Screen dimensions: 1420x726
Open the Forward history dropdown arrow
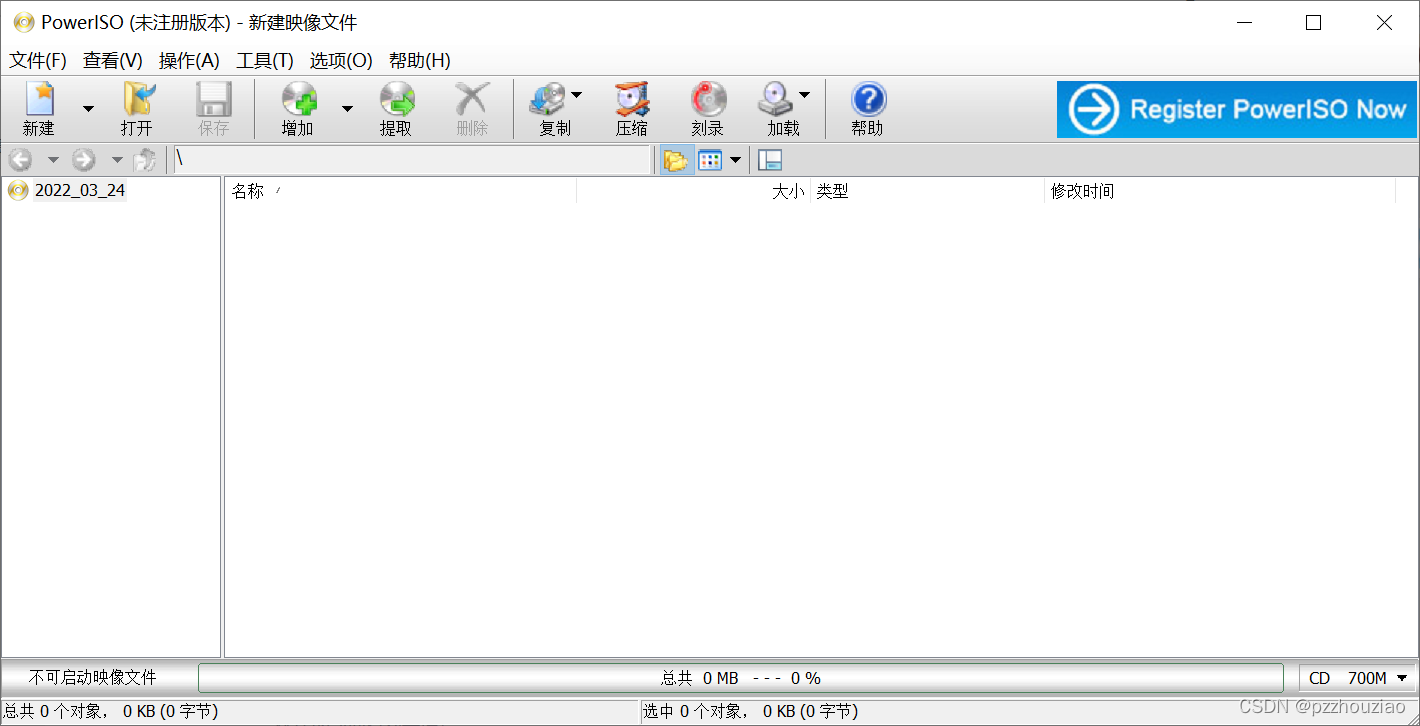(x=116, y=160)
